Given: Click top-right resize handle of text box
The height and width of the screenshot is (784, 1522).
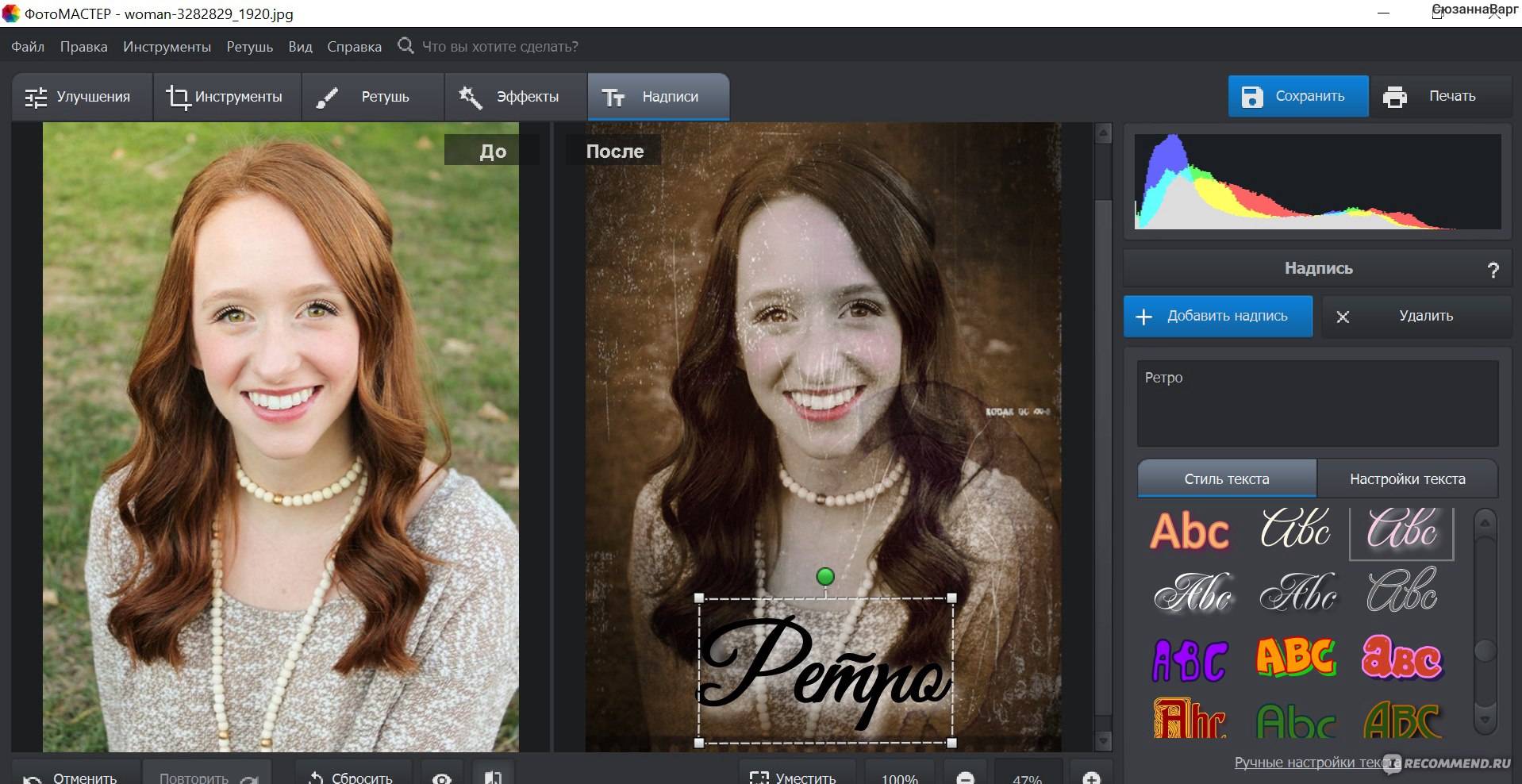Looking at the screenshot, I should [951, 598].
